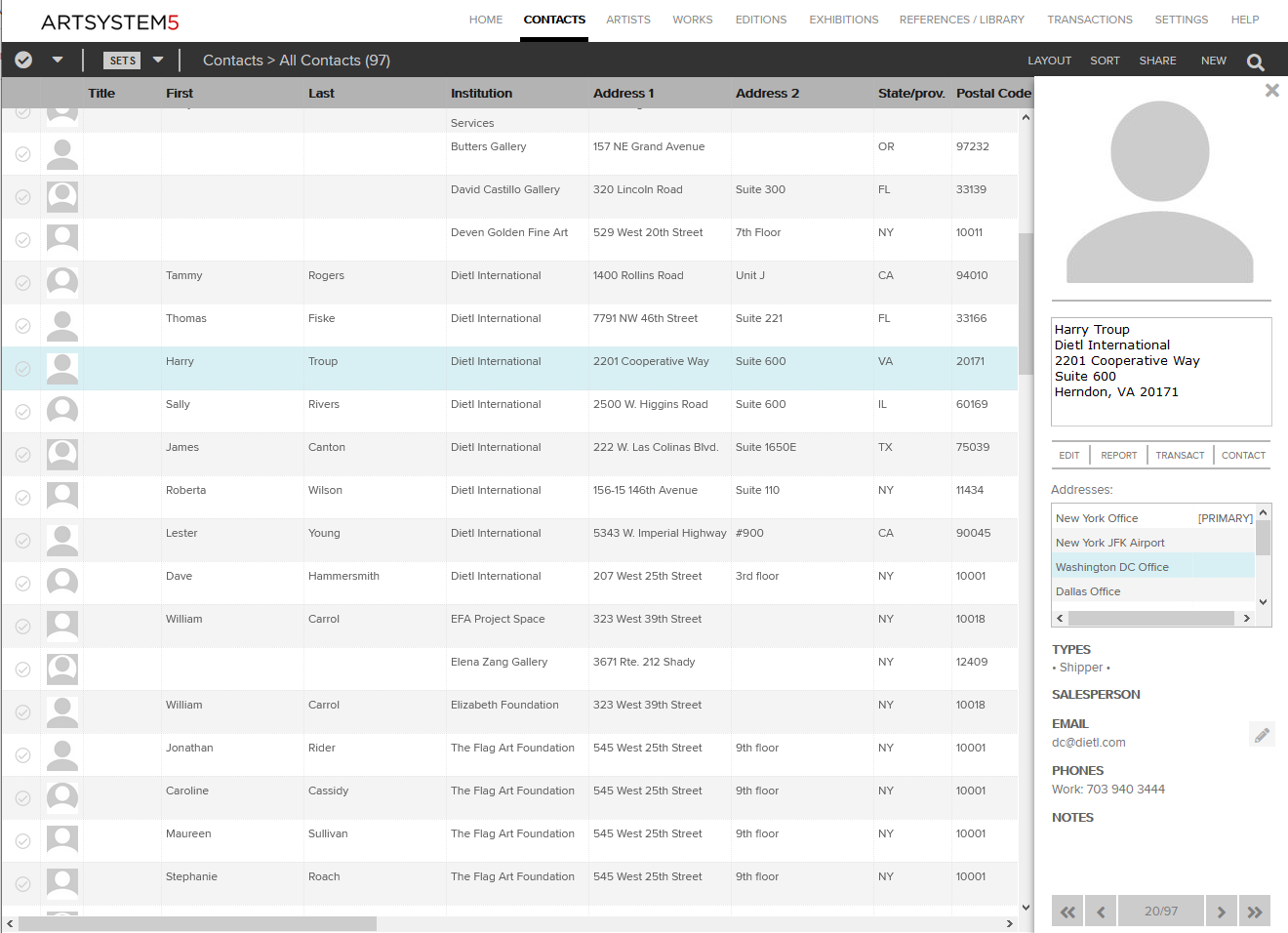
Task: Tick the checkbox for Butters Gallery row
Action: click(23, 154)
